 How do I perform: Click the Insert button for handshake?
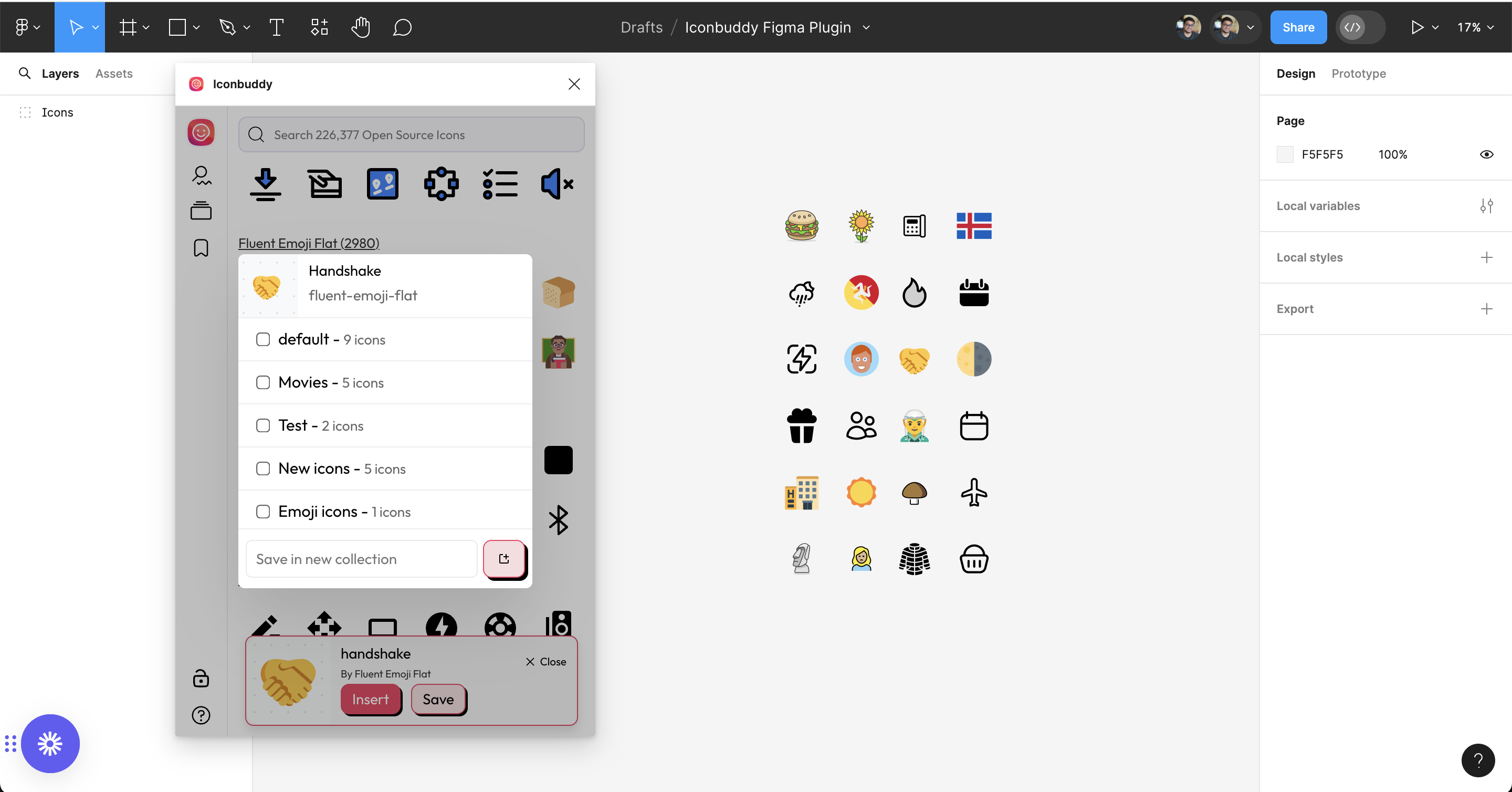point(370,699)
